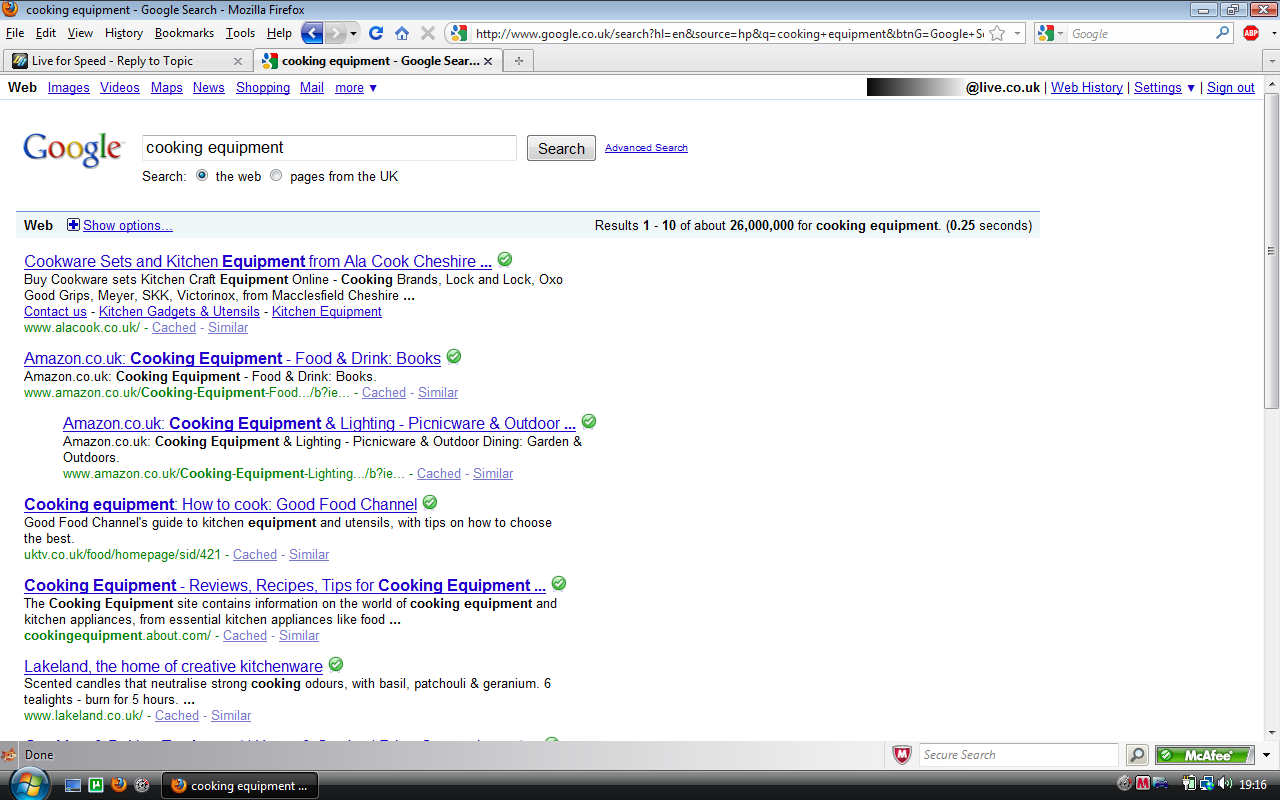Reload the page with the refresh icon
The width and height of the screenshot is (1280, 800).
(x=377, y=33)
